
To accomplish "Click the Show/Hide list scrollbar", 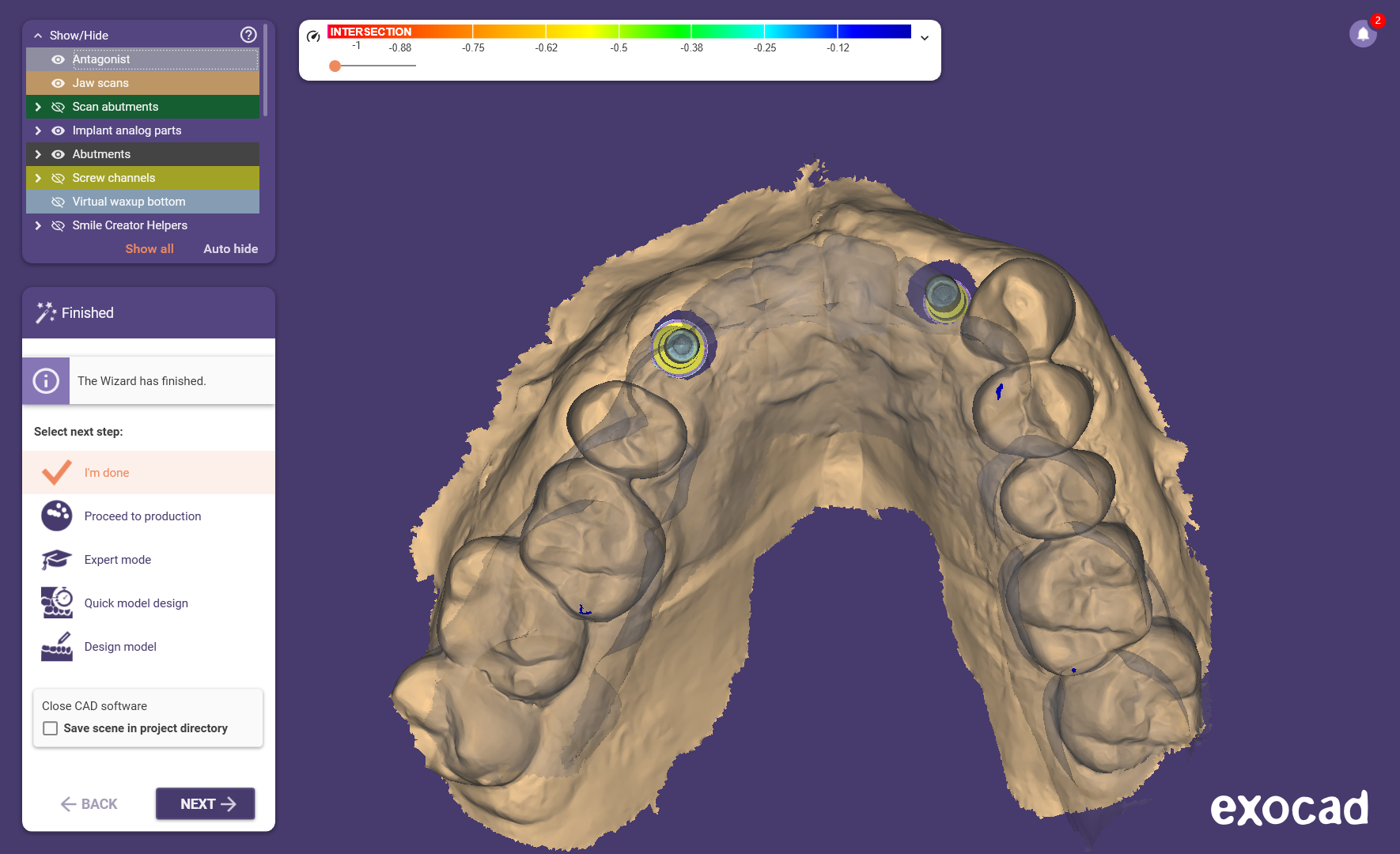I will [266, 71].
